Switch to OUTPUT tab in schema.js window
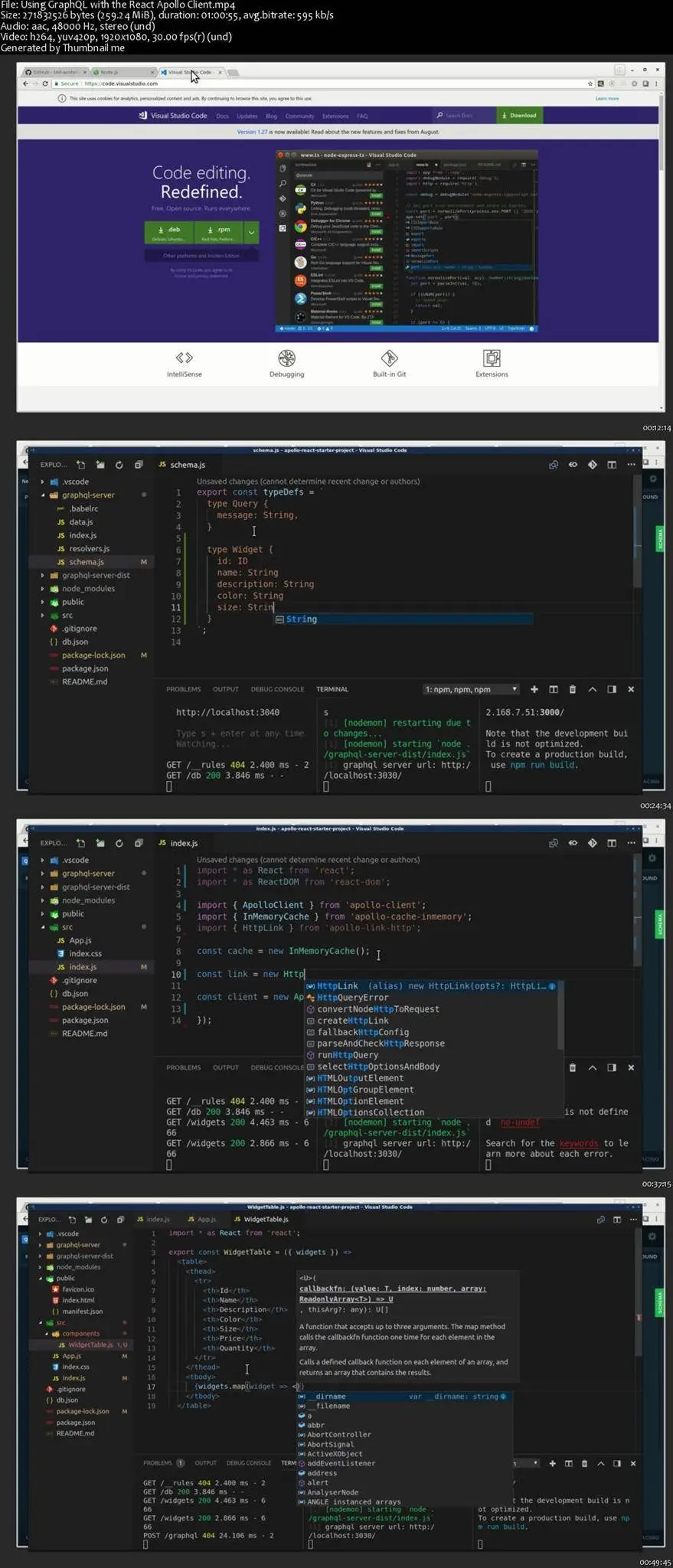 [x=225, y=689]
